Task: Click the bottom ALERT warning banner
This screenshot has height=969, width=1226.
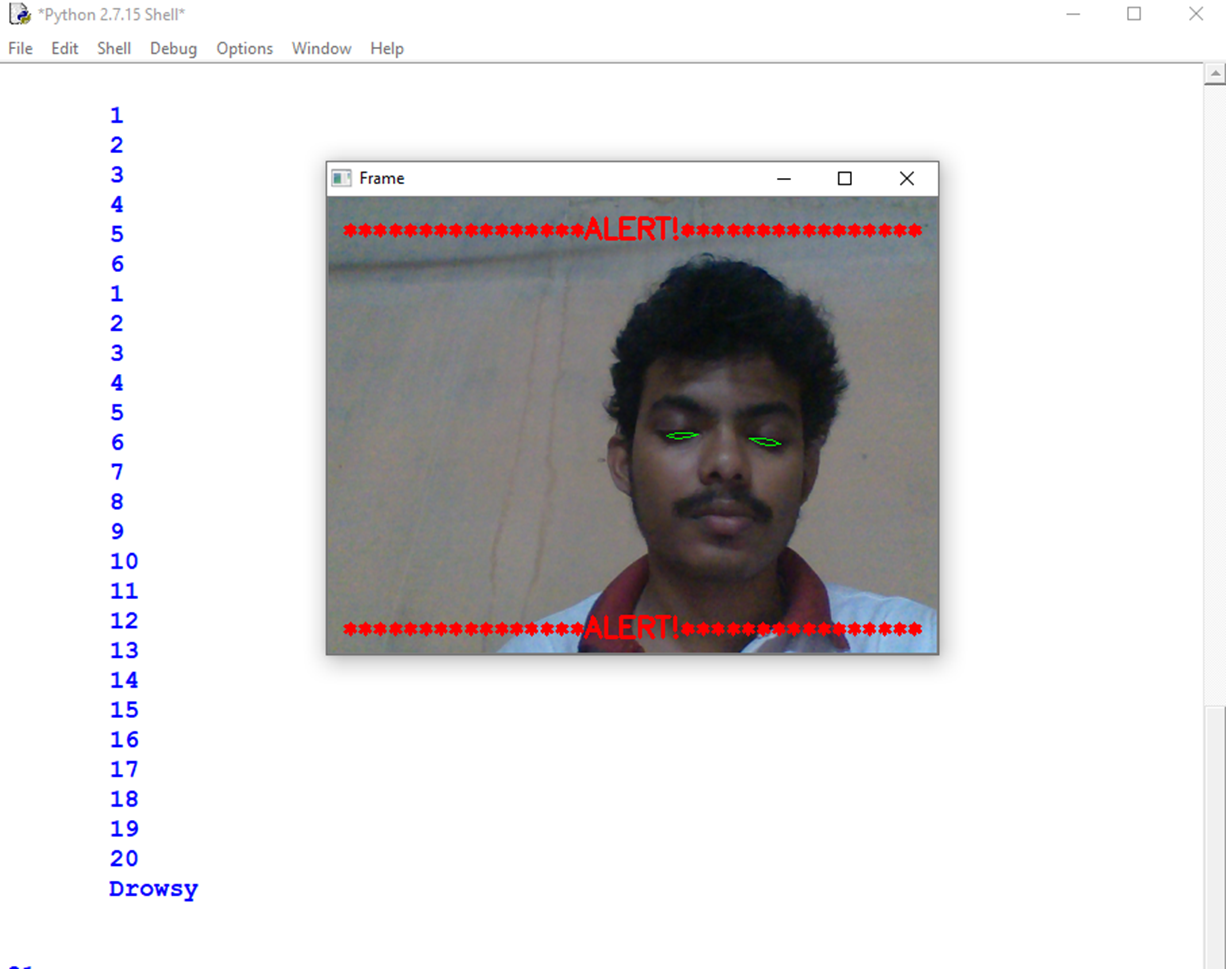Action: (632, 627)
